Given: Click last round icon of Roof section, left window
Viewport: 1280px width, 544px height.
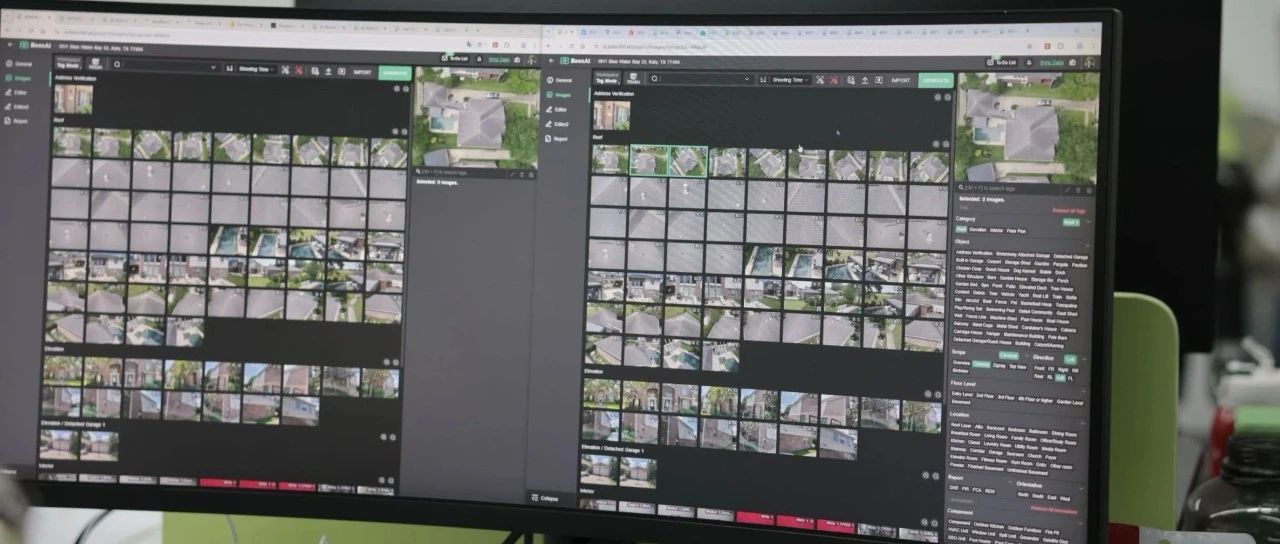Looking at the screenshot, I should pyautogui.click(x=403, y=130).
